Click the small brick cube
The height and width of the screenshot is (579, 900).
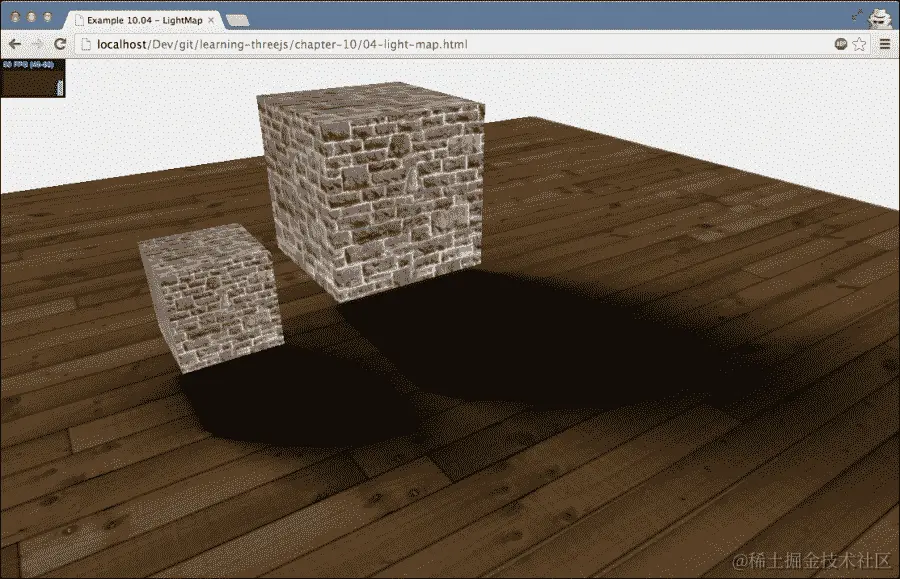[212, 297]
